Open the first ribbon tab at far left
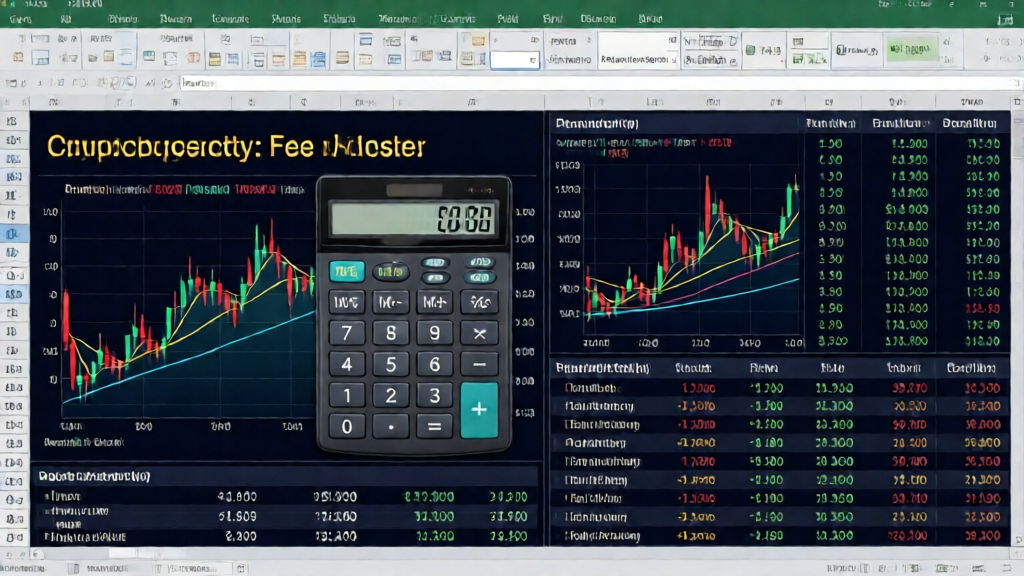The image size is (1024, 576). [x=19, y=18]
